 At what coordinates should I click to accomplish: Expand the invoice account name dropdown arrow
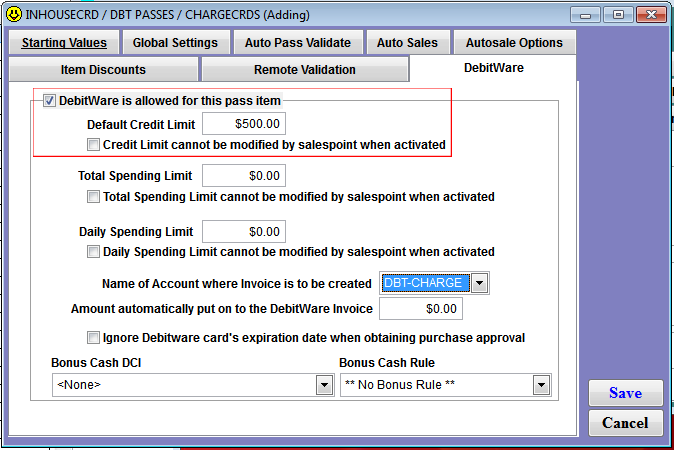tap(479, 283)
